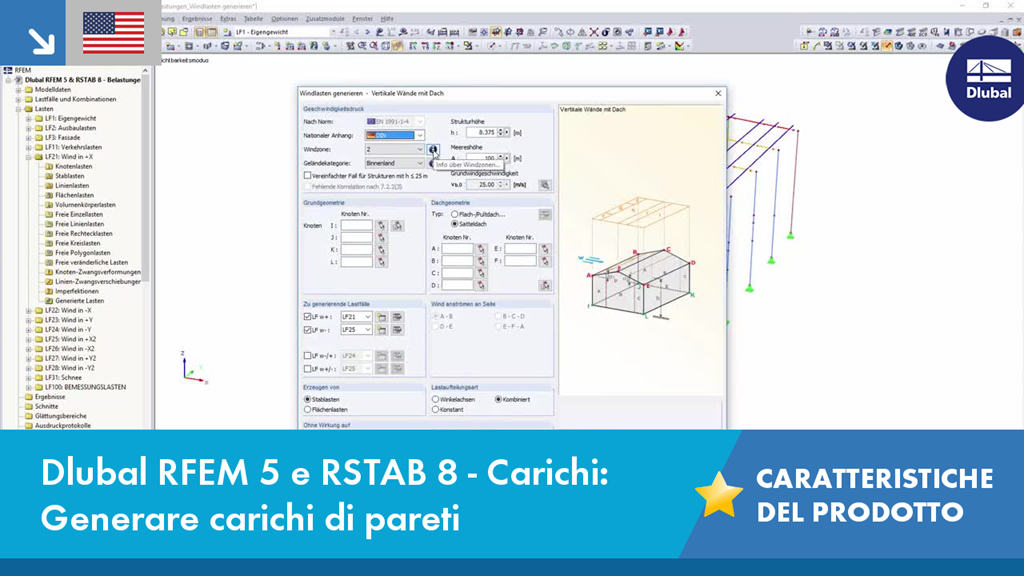Pick node K graphically with its pick icon
Image resolution: width=1024 pixels, height=576 pixels.
point(381,249)
